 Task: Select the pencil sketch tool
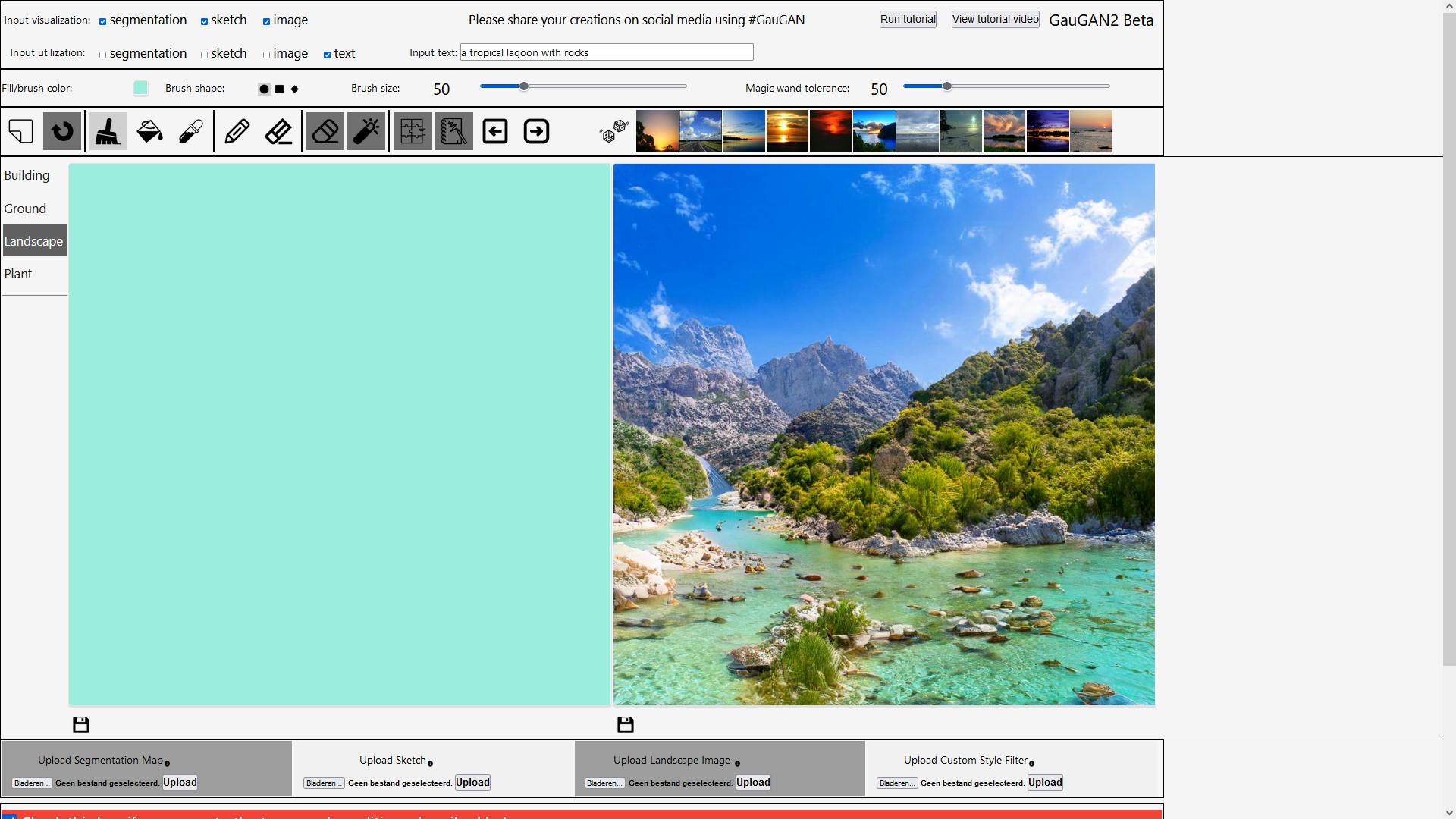(x=237, y=131)
